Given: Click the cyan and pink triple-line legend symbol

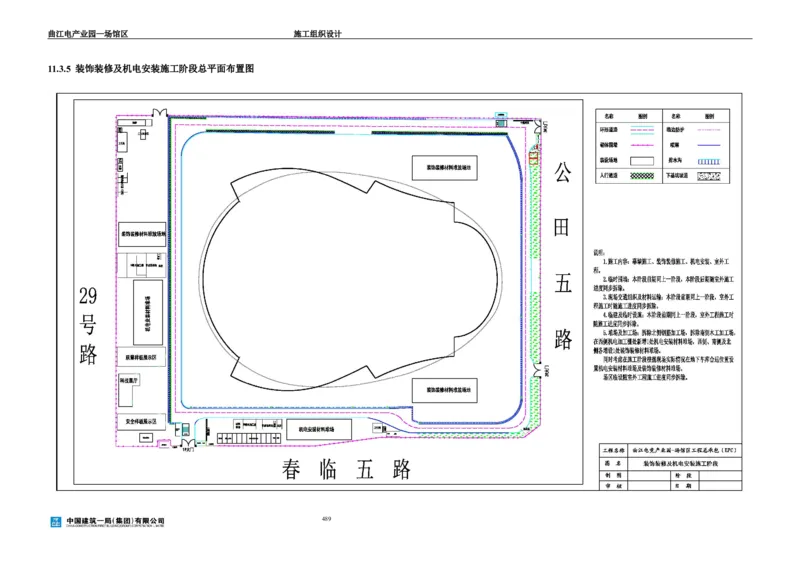Looking at the screenshot, I should point(642,131).
